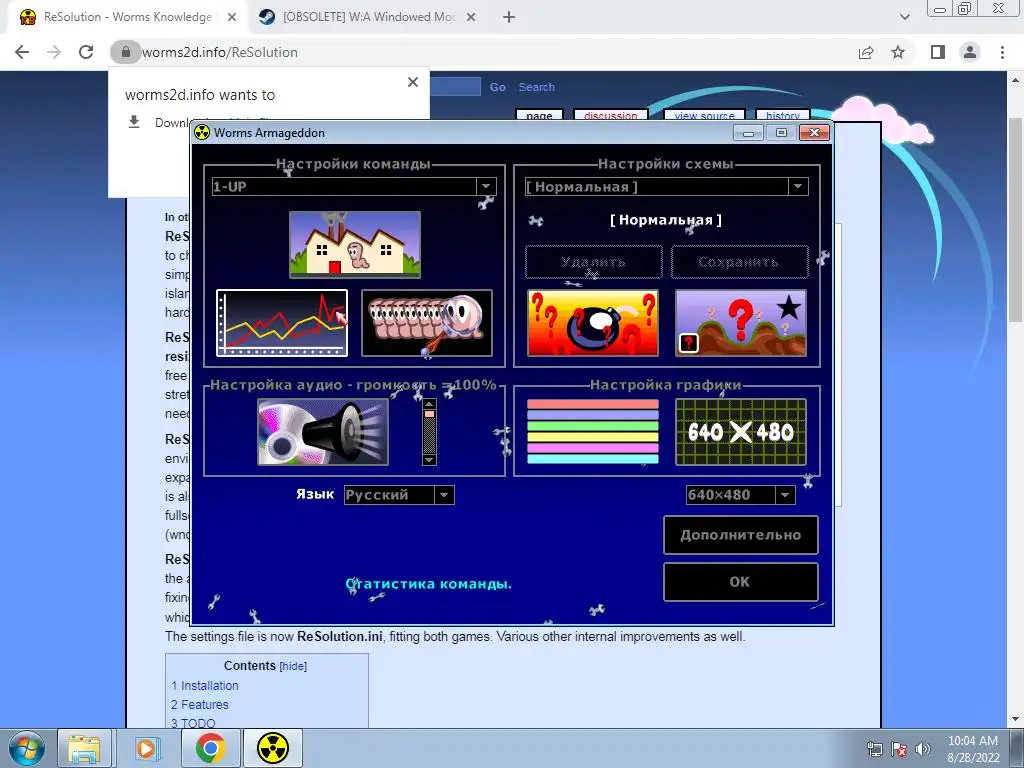The height and width of the screenshot is (768, 1024).
Task: Click the volume speaker tray icon
Action: tap(922, 749)
